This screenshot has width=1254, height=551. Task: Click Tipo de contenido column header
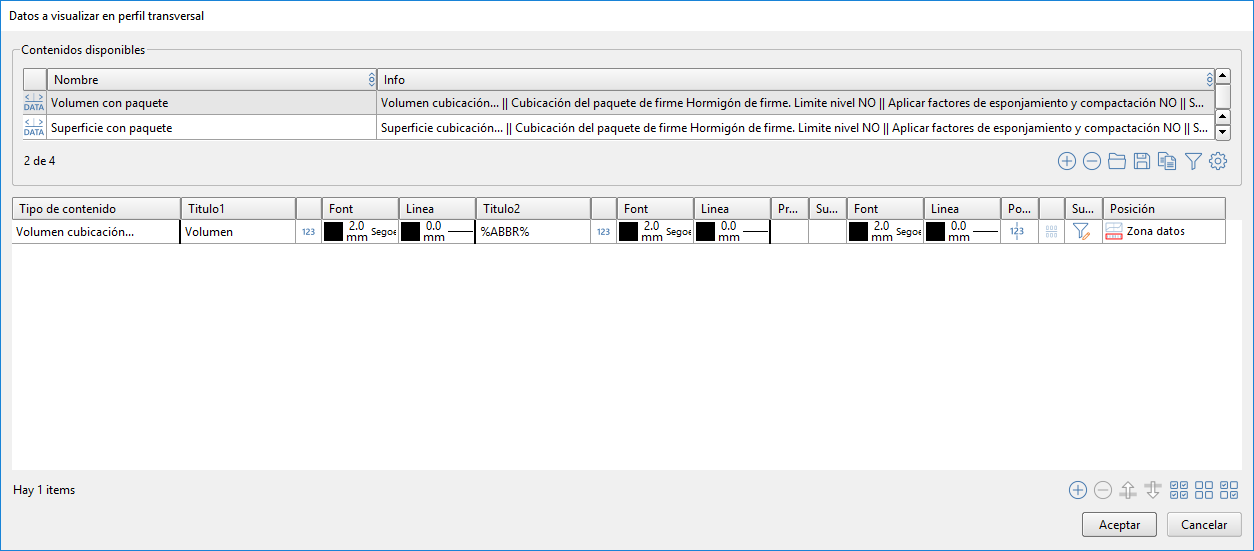96,208
